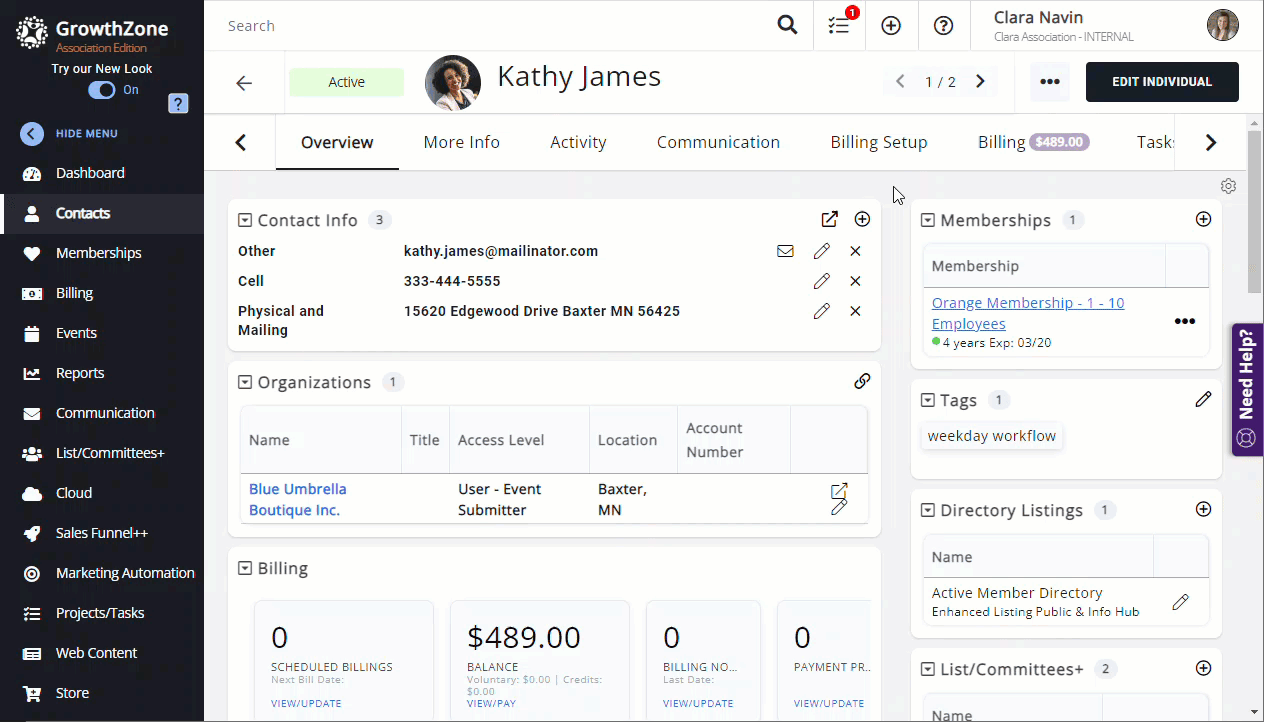This screenshot has width=1264, height=722.
Task: Toggle the Try our New Look switch
Action: click(x=101, y=90)
